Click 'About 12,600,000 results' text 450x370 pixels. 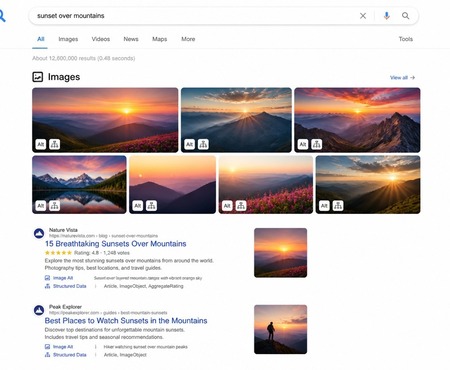coord(83,58)
